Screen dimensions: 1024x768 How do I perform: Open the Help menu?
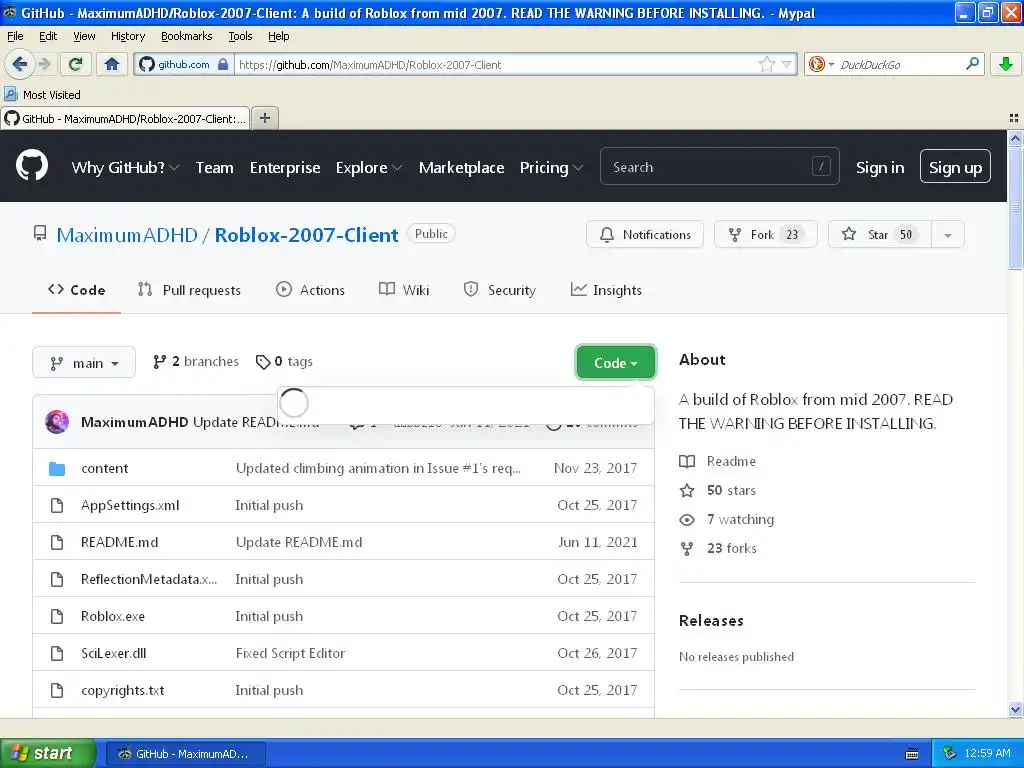278,36
